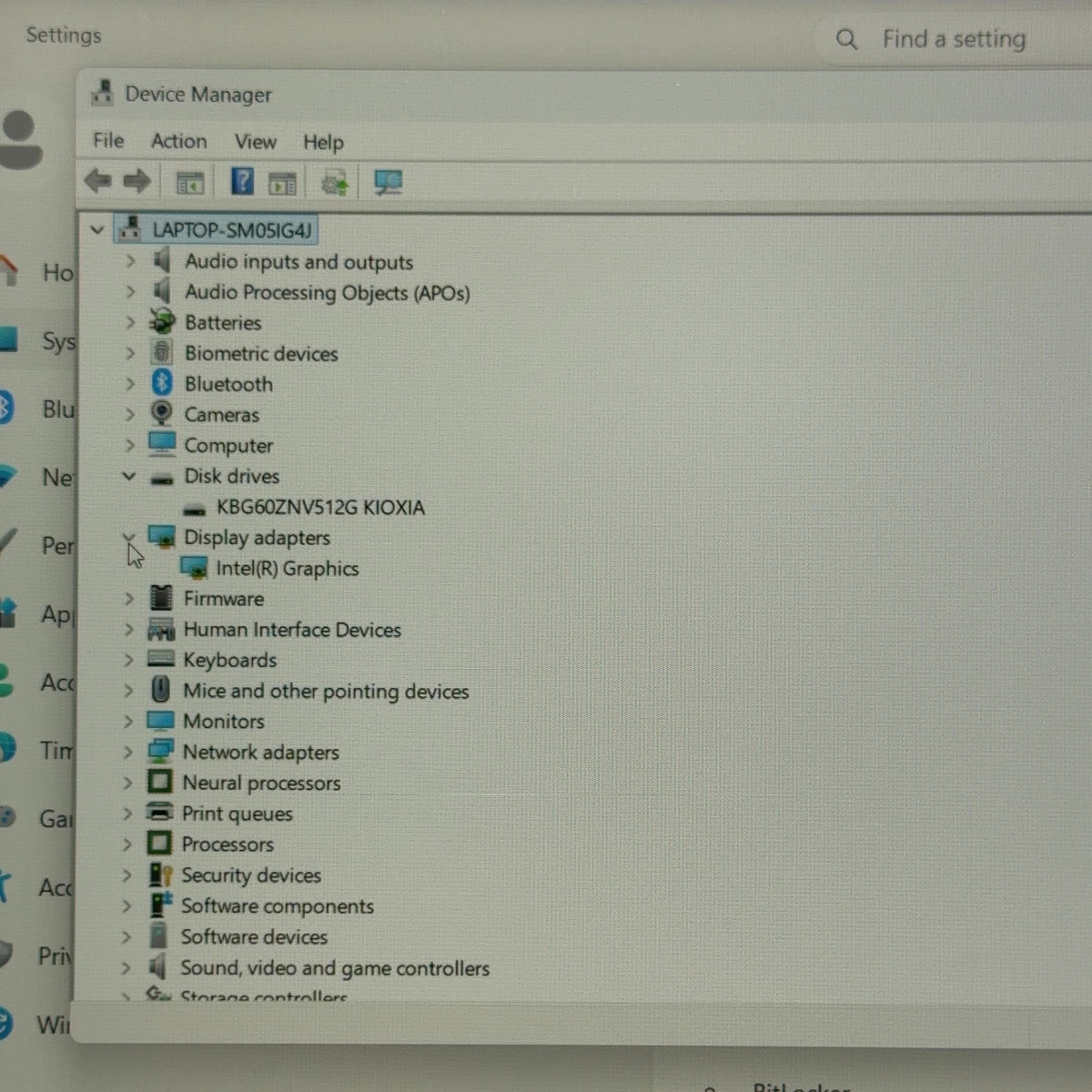Click the Forward arrow toolbar icon
The height and width of the screenshot is (1092, 1092).
pos(136,181)
